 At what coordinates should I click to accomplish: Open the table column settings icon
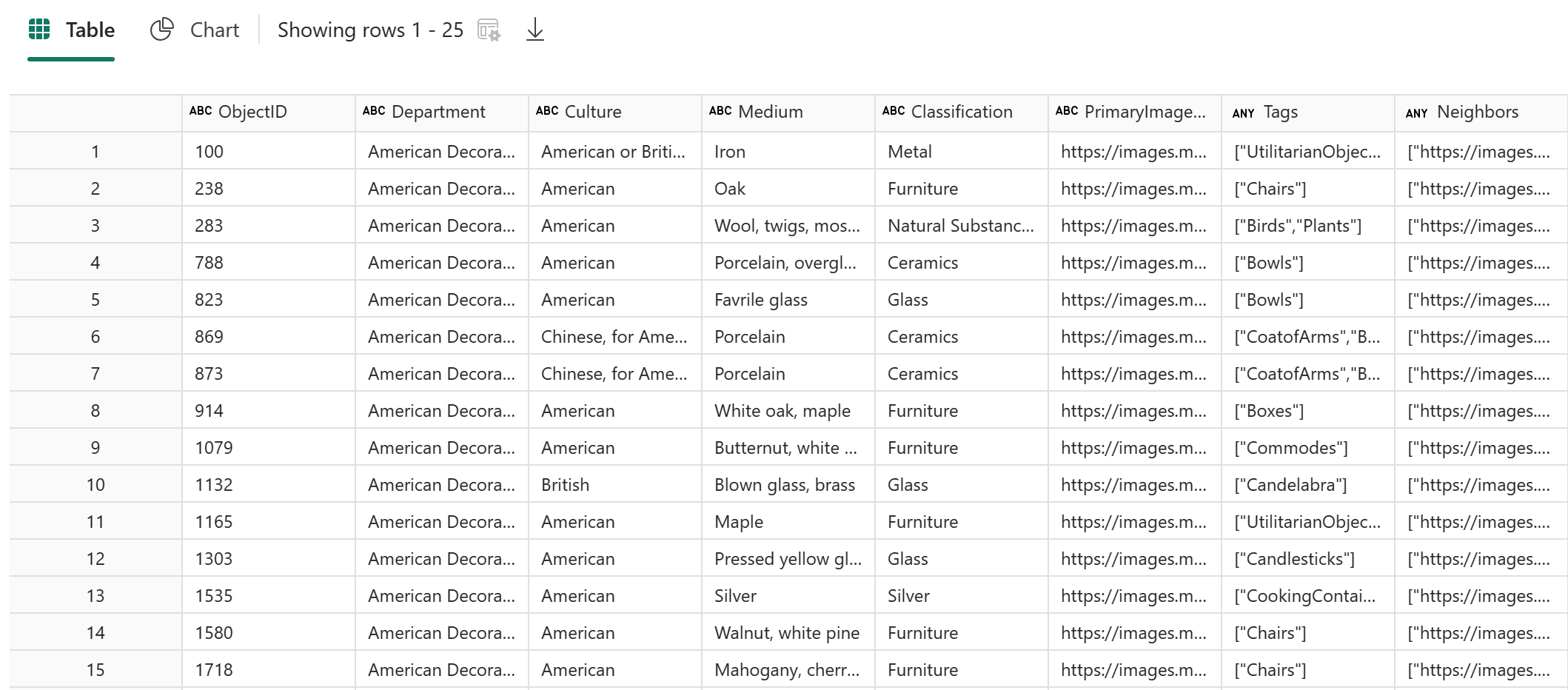489,30
